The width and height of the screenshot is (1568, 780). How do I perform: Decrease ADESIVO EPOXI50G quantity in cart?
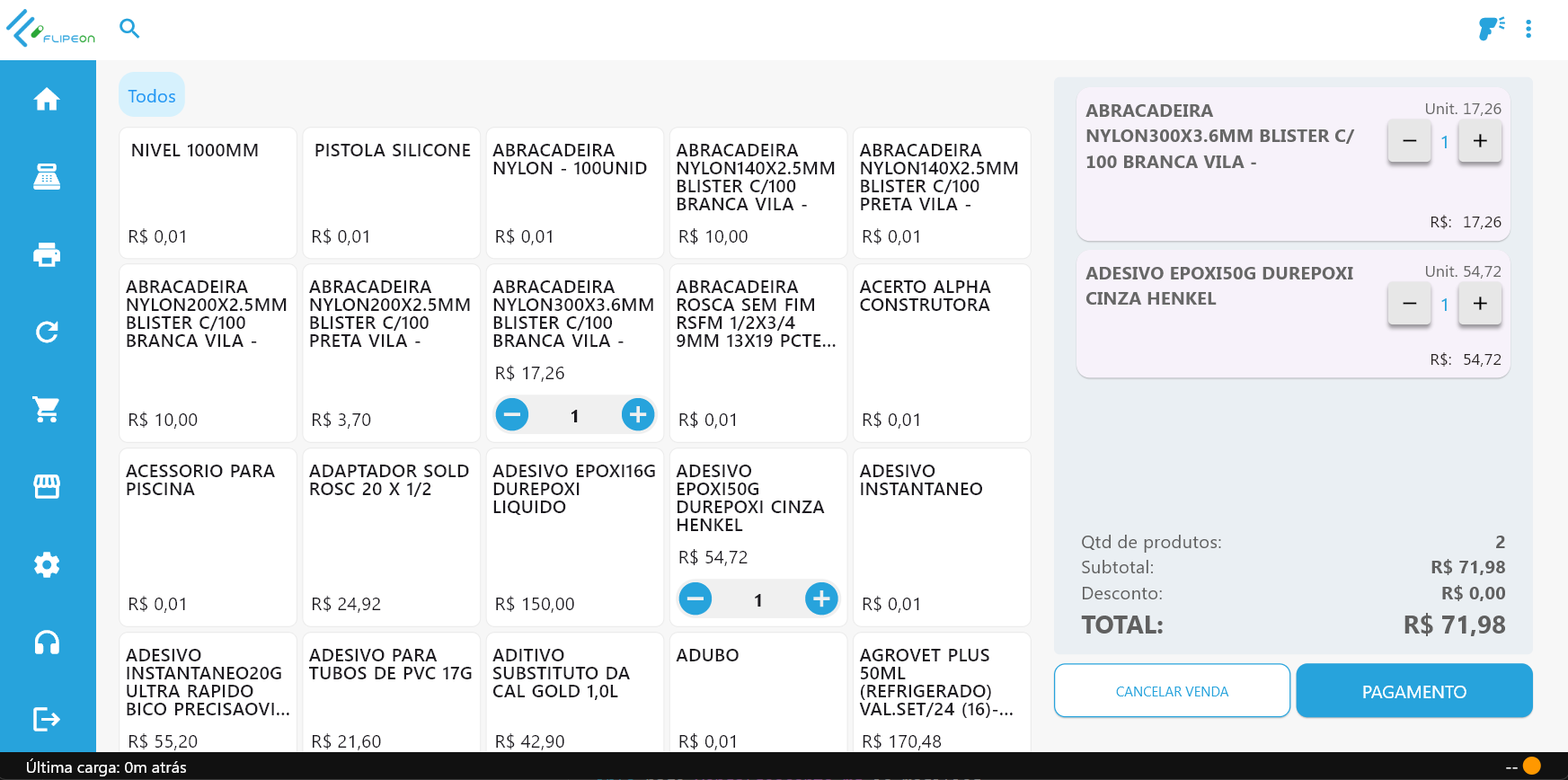tap(1409, 304)
